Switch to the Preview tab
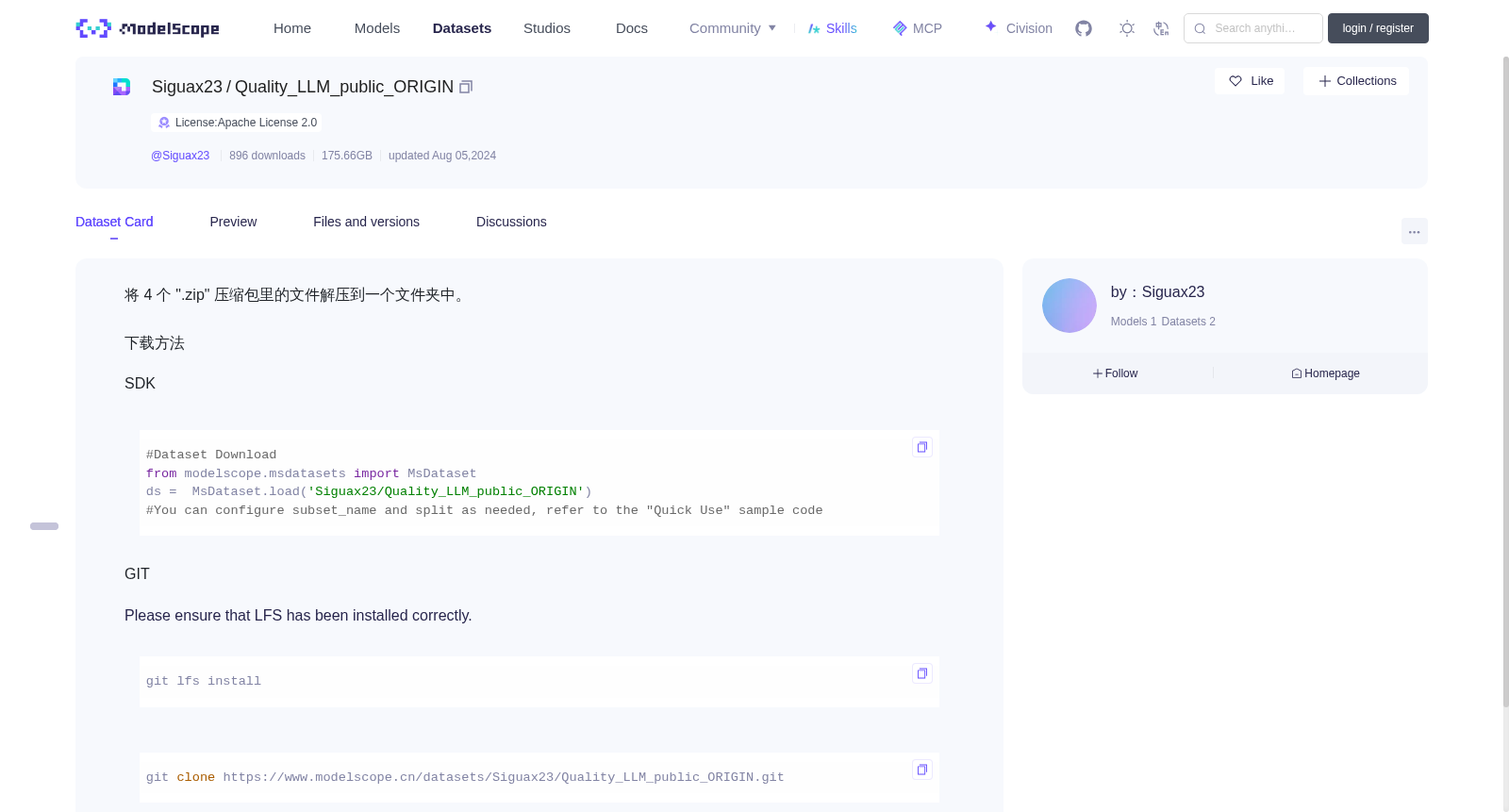Viewport: 1509px width, 812px height. click(233, 222)
